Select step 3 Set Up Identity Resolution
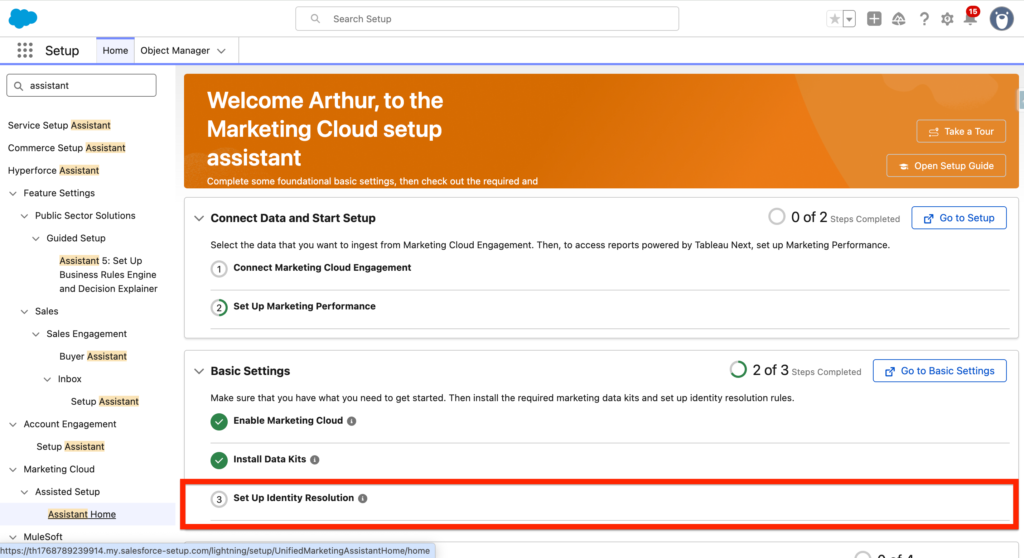 pyautogui.click(x=293, y=498)
